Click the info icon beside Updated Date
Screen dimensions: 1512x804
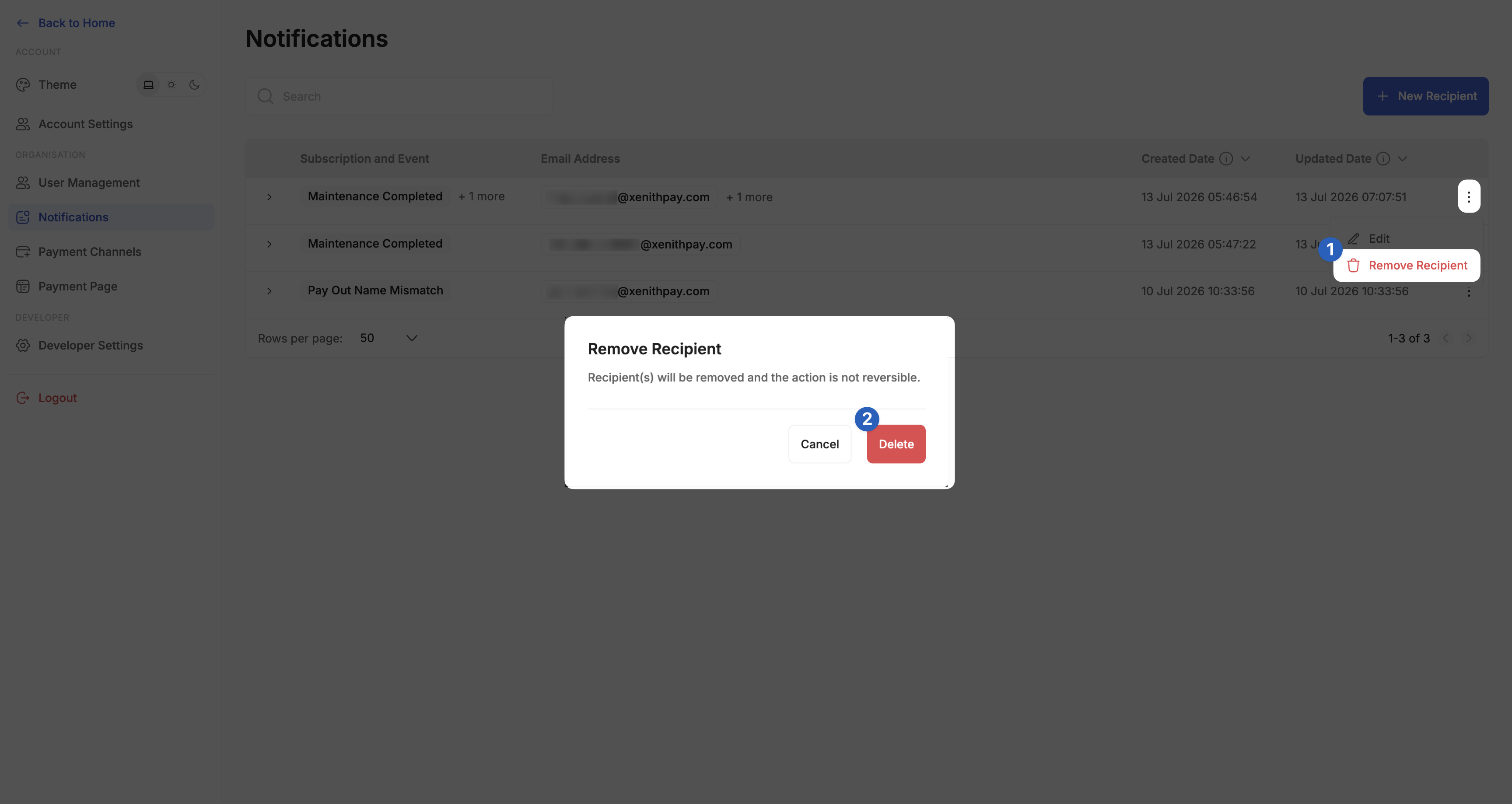coord(1383,158)
